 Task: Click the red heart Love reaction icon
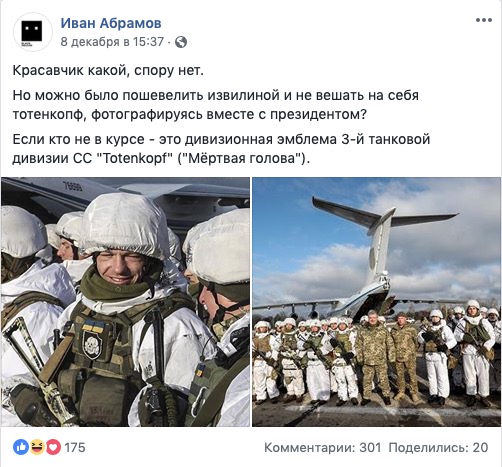(x=53, y=447)
